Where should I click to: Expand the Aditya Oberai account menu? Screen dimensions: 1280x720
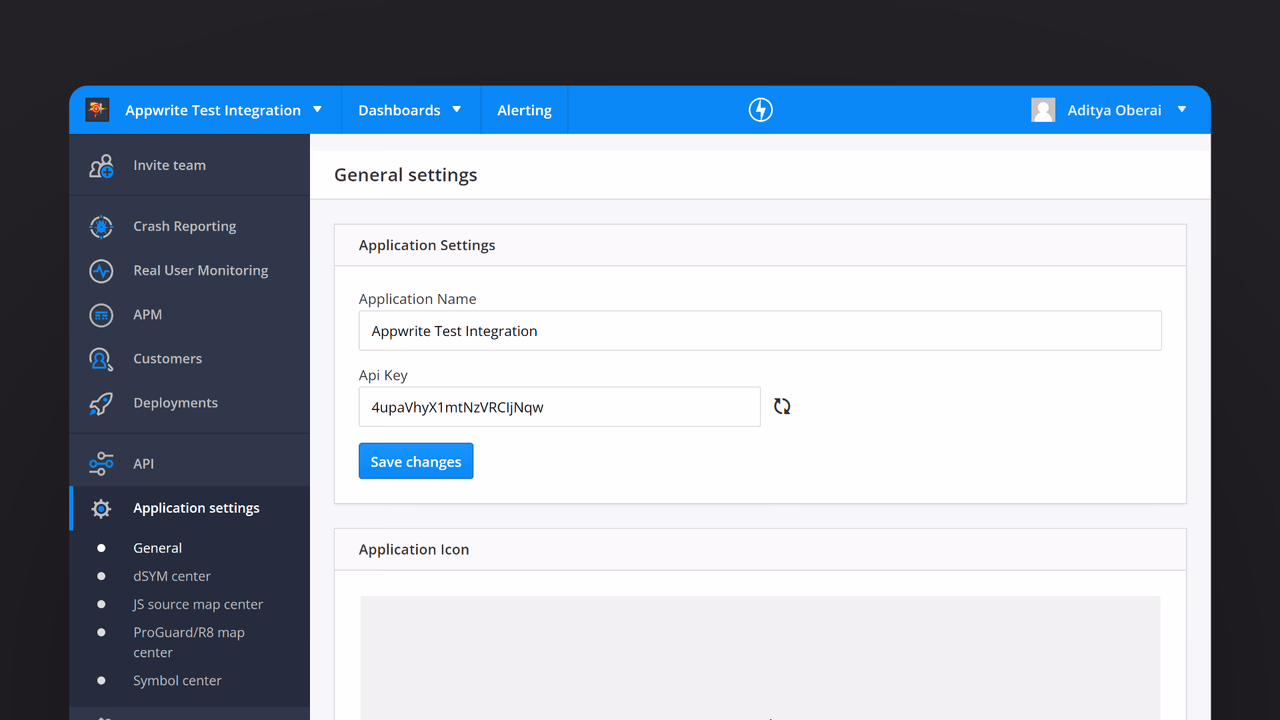pos(1182,109)
